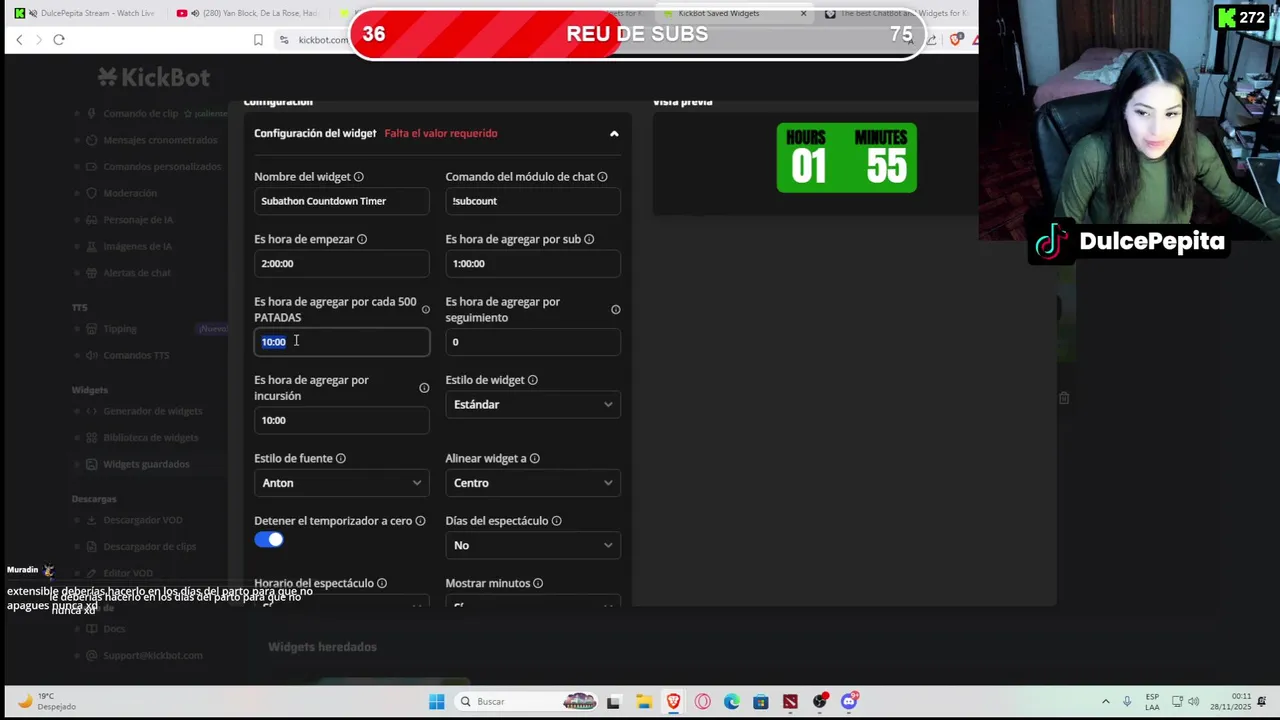The image size is (1280, 720).
Task: Click the browser back arrow
Action: point(19,39)
